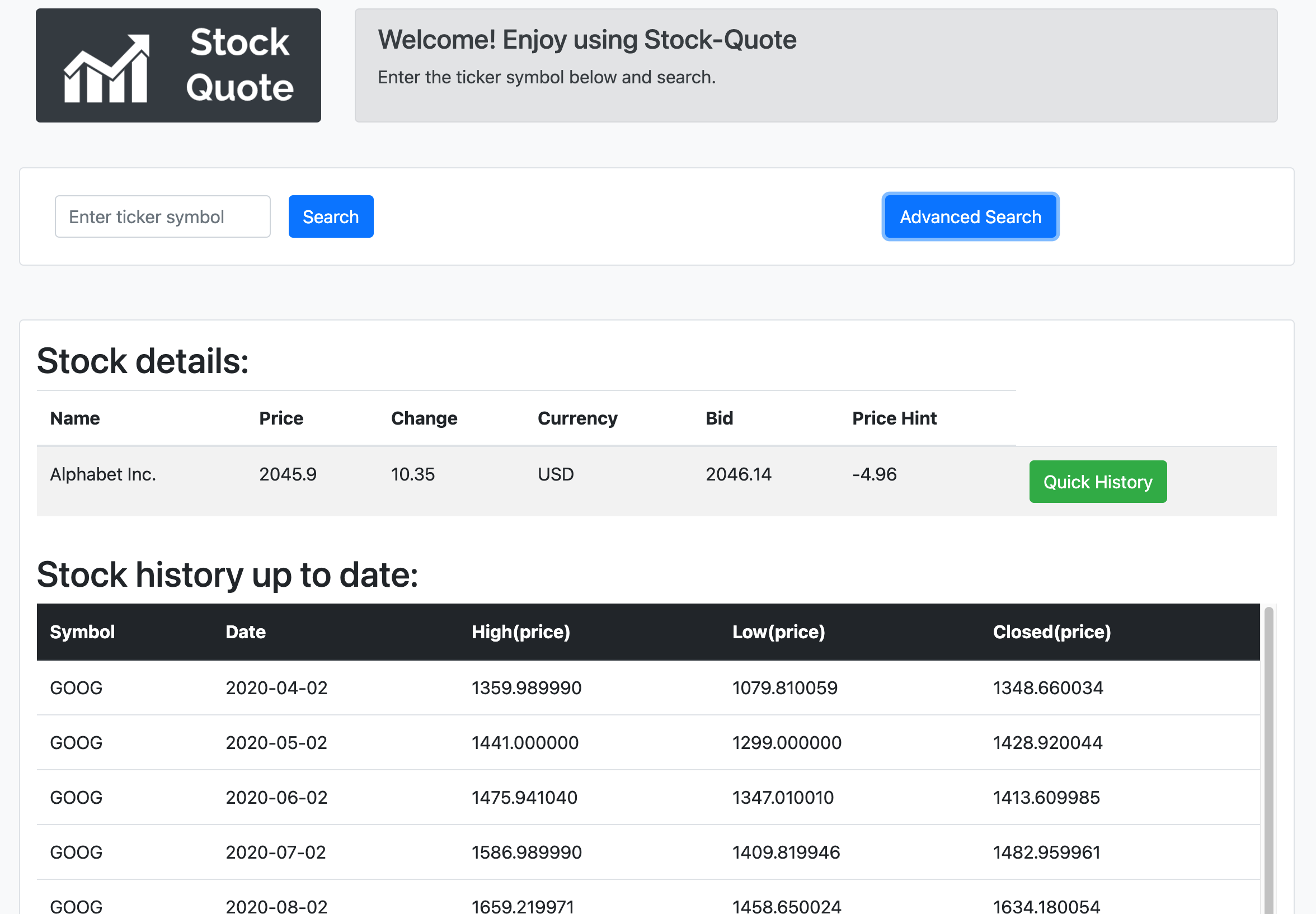This screenshot has width=1316, height=914.
Task: Click the Stock Quote chart logo icon
Action: point(106,69)
